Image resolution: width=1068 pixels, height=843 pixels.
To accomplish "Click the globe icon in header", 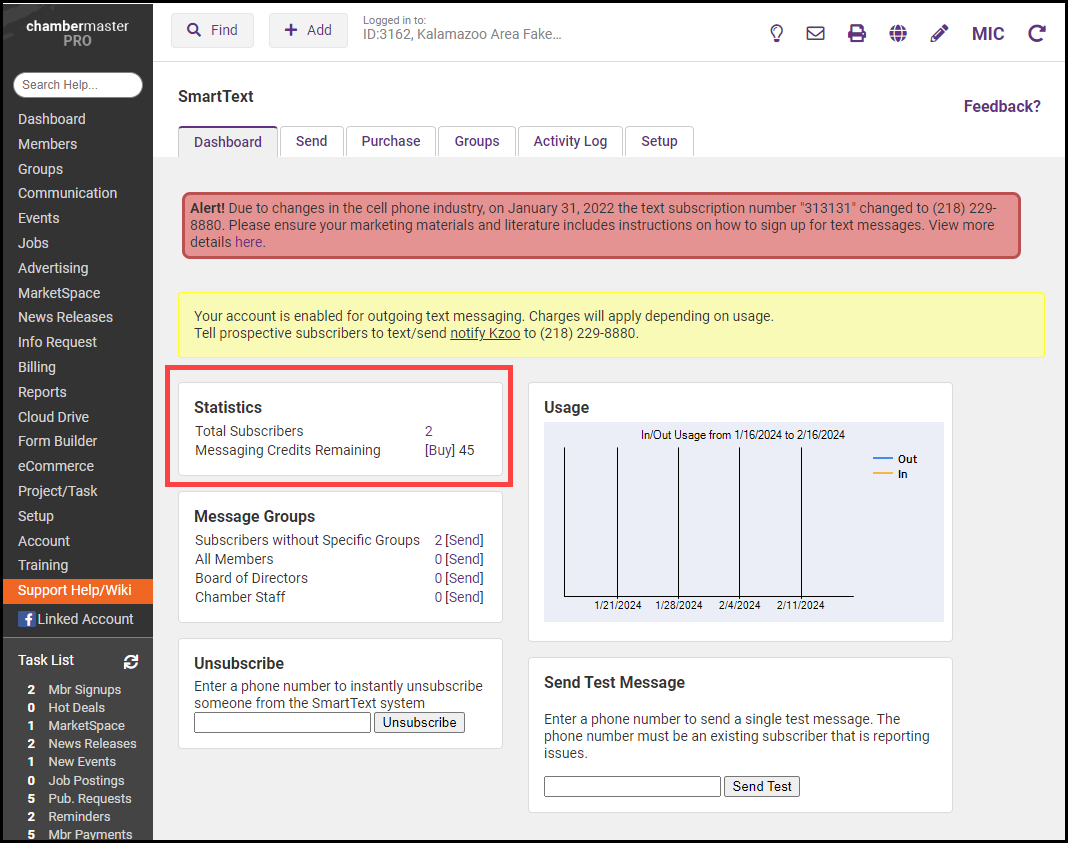I will coord(898,33).
